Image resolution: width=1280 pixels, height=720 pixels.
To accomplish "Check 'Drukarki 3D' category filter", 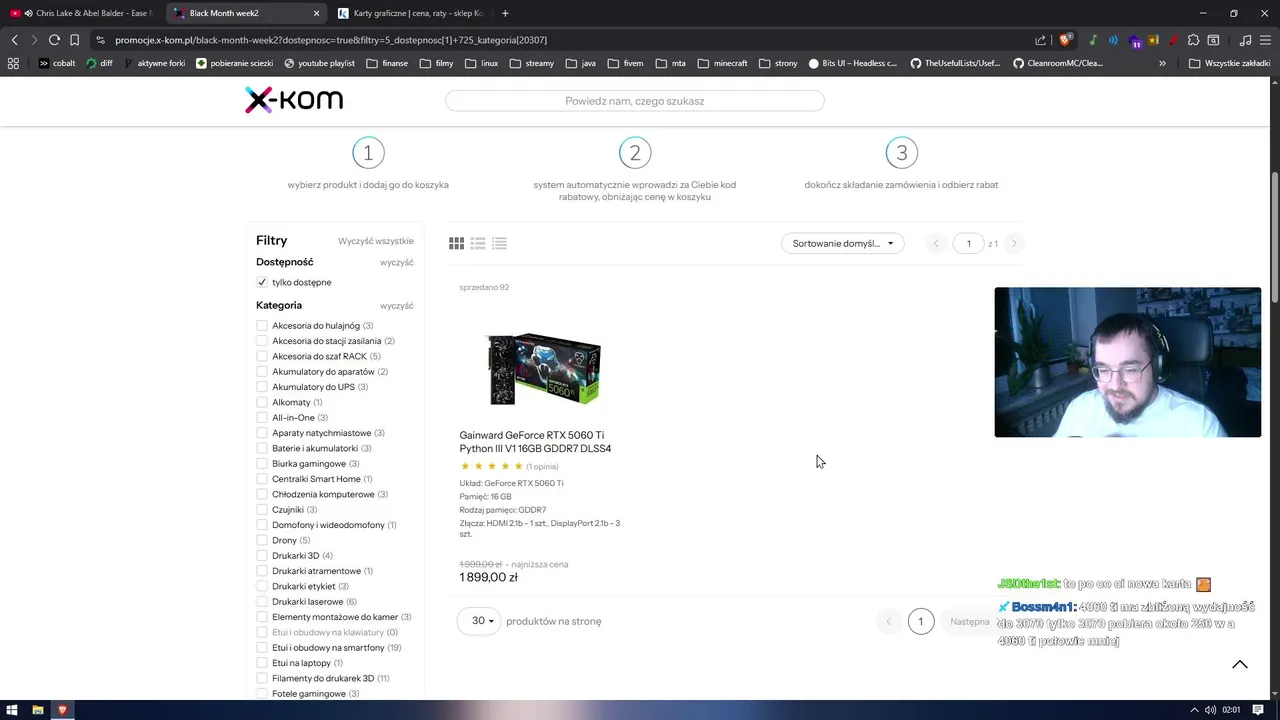I will tap(262, 555).
